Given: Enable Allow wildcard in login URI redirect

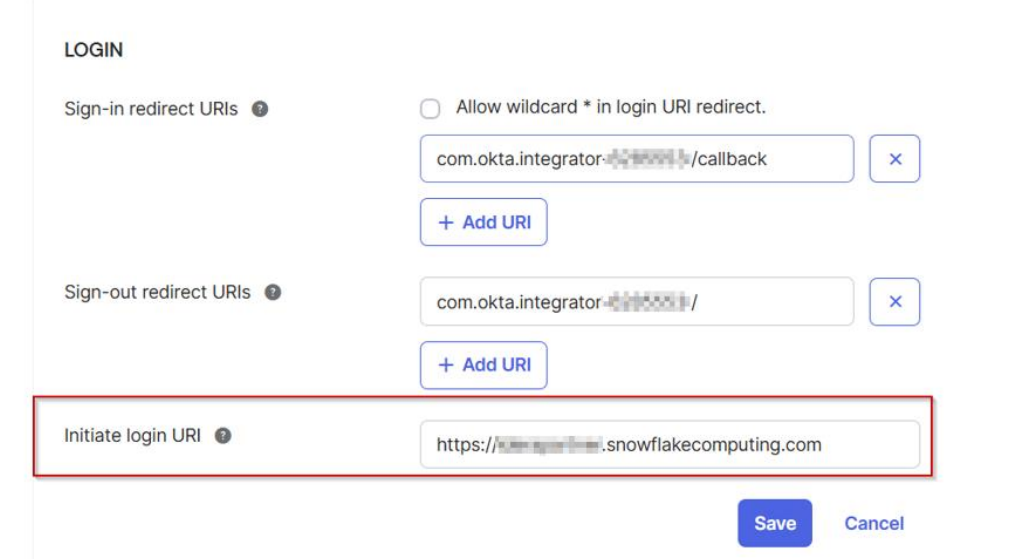Looking at the screenshot, I should (x=430, y=109).
